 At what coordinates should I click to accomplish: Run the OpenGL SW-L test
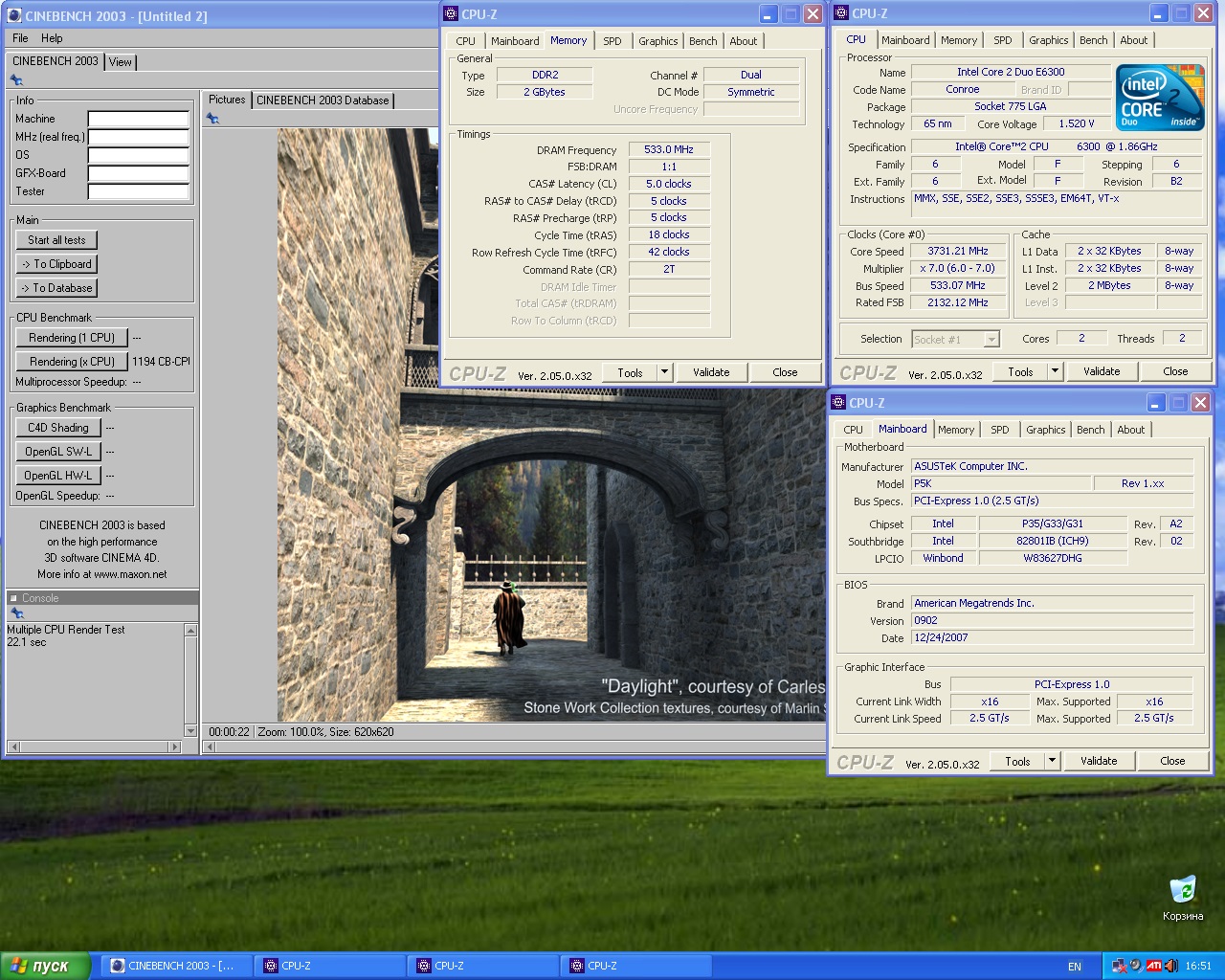(58, 452)
